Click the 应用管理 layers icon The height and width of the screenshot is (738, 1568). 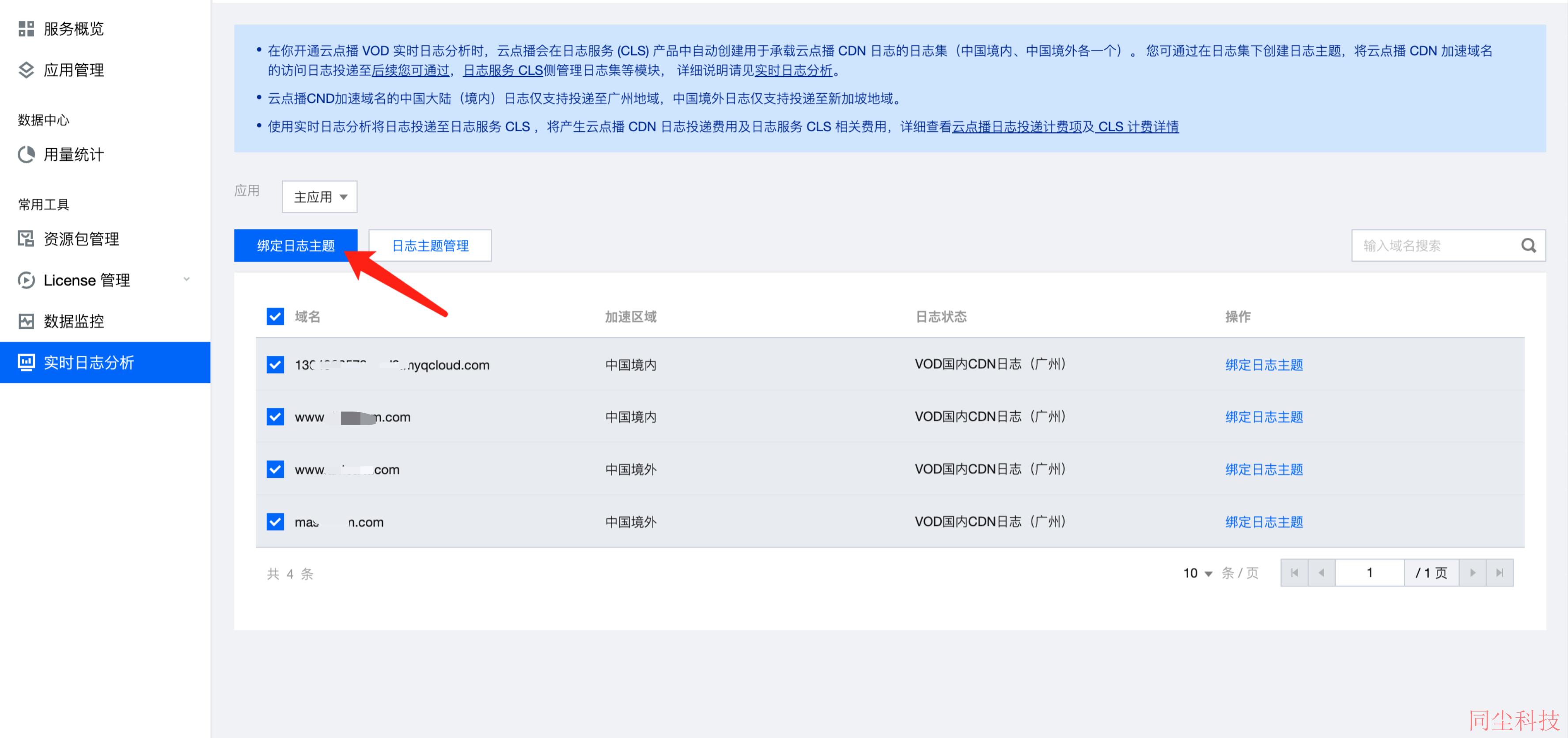click(26, 70)
